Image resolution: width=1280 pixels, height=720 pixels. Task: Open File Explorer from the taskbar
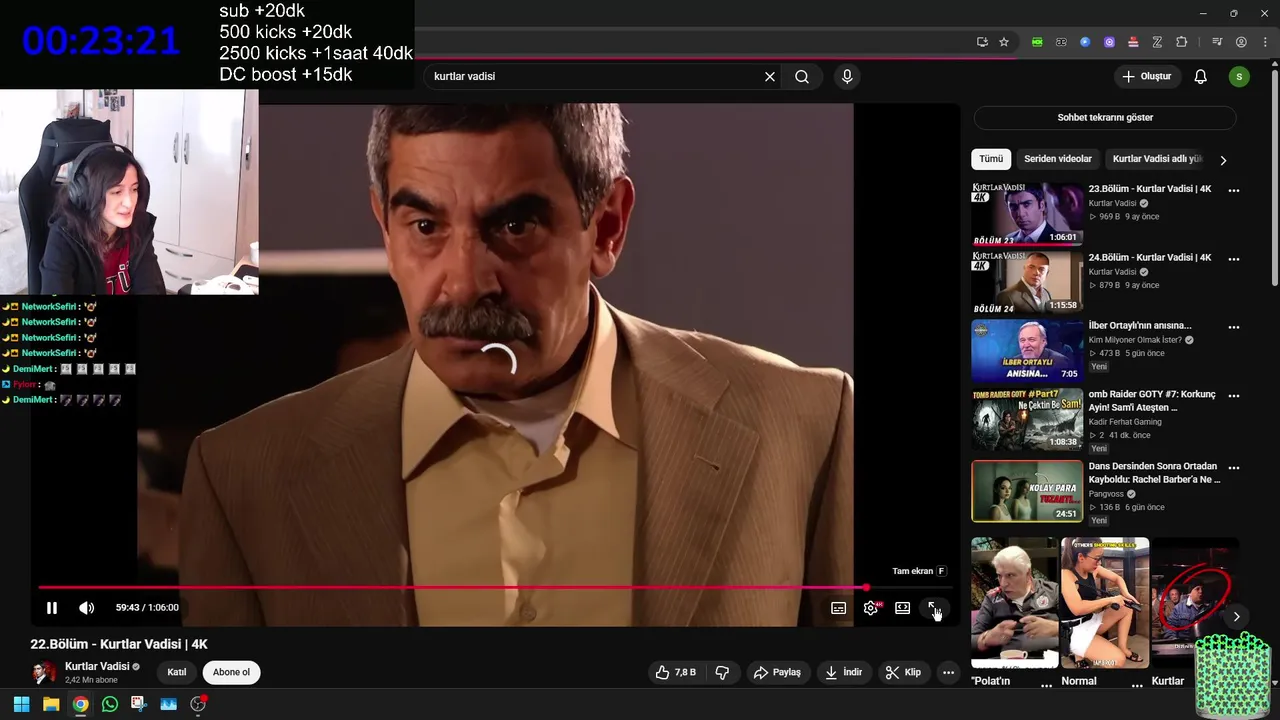pyautogui.click(x=51, y=704)
